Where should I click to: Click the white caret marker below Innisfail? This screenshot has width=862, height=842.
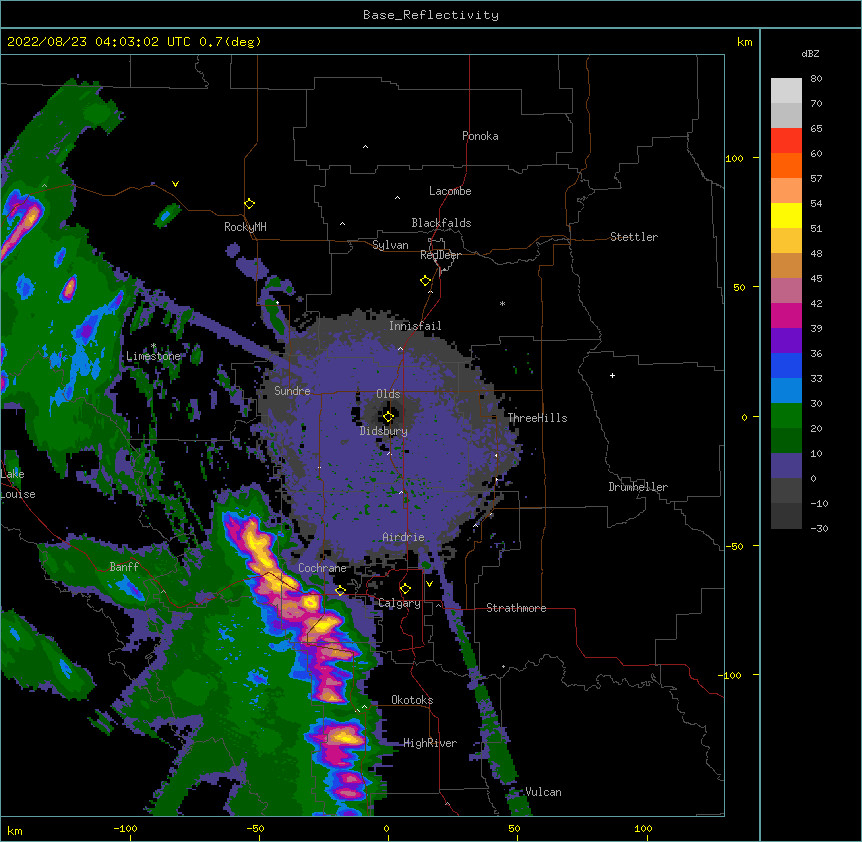pos(400,349)
